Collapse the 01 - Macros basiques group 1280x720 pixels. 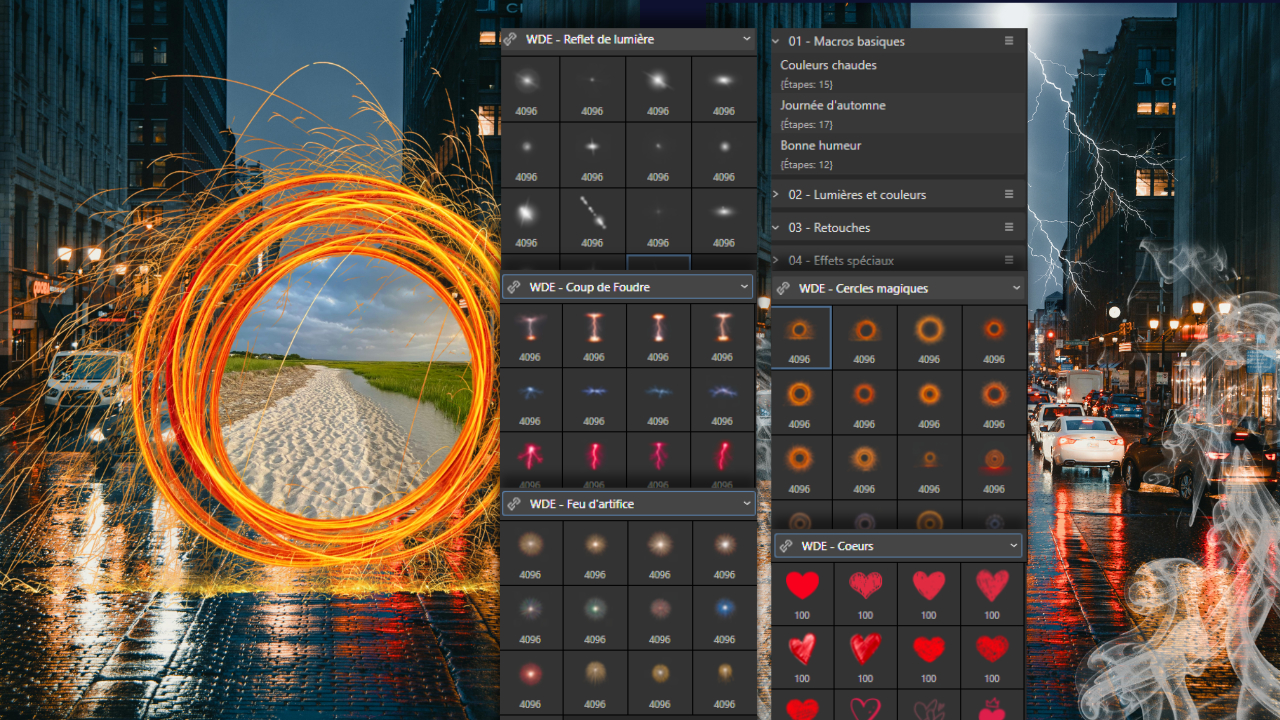tap(776, 42)
